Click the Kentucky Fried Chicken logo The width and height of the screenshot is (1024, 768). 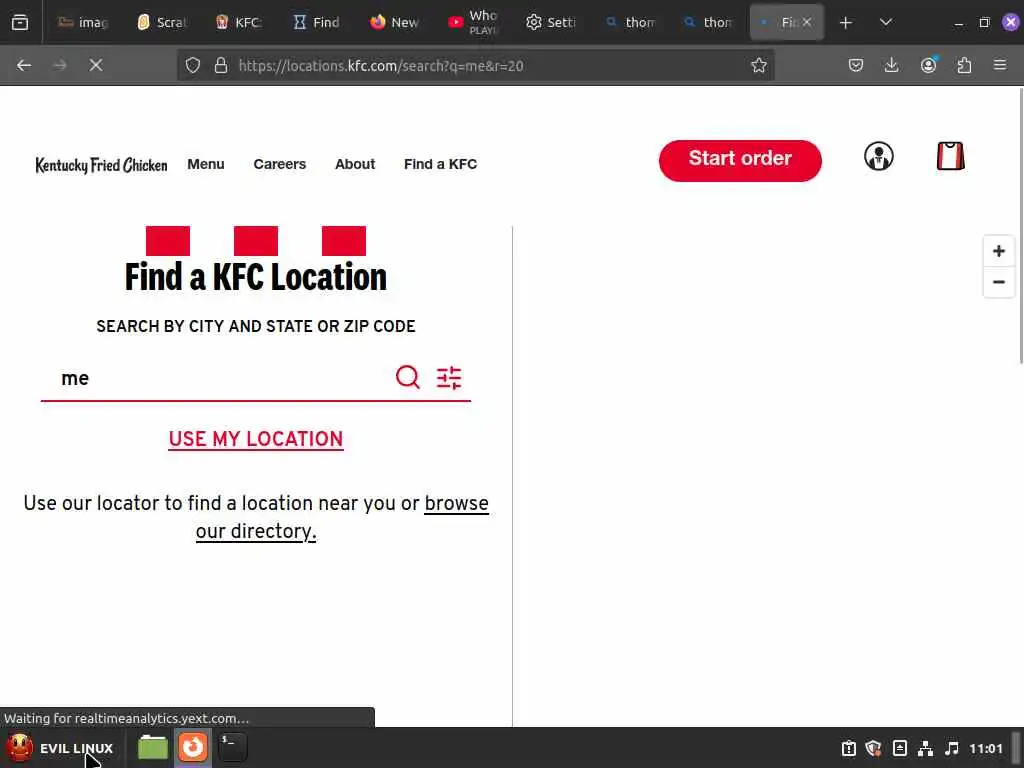click(x=101, y=165)
